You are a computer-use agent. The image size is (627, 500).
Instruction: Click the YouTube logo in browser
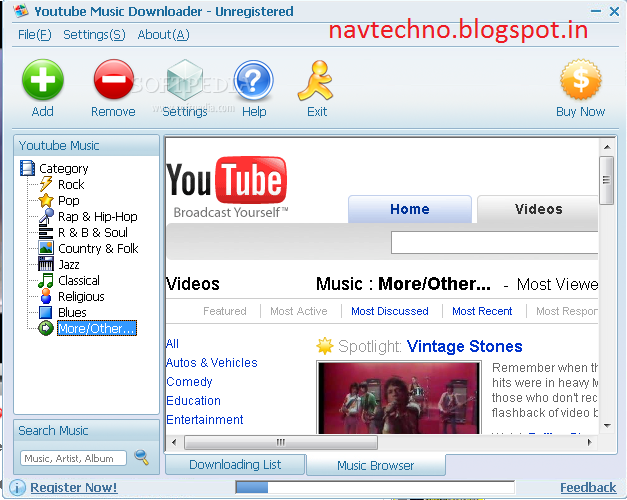click(x=227, y=187)
